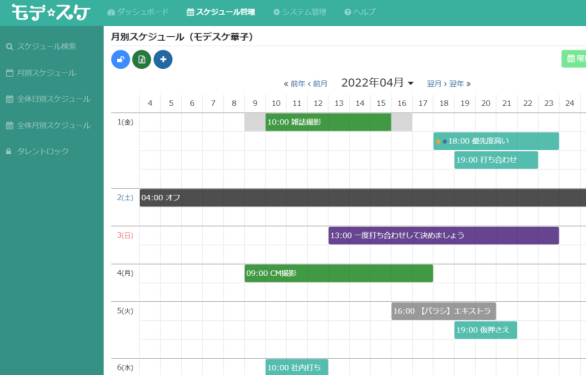Click the 1(金) date label
This screenshot has width=586, height=375.
125,122
